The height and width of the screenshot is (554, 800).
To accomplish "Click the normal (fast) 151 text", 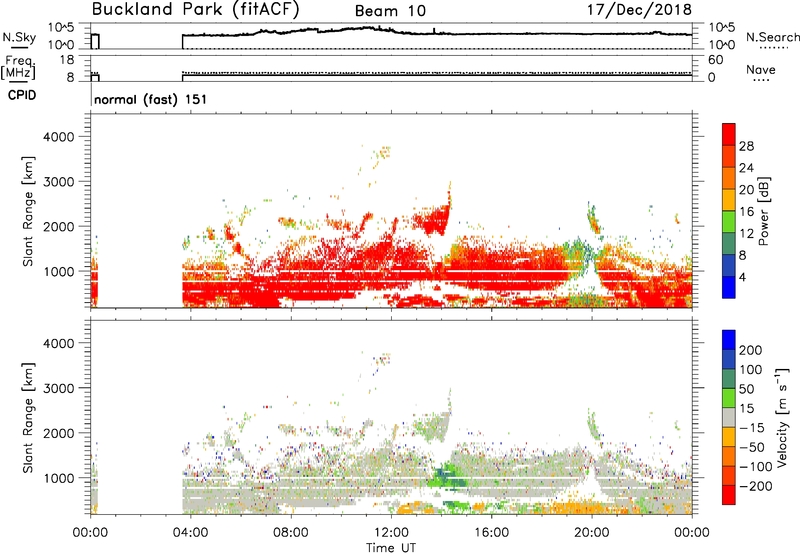I will pyautogui.click(x=151, y=99).
